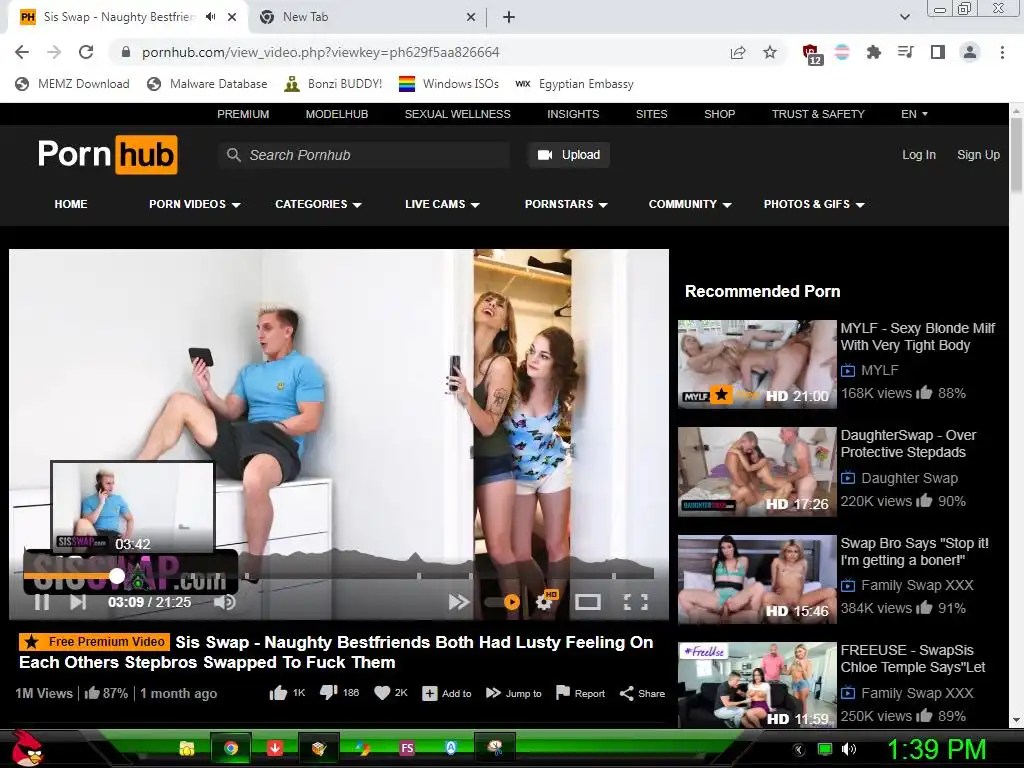This screenshot has width=1024, height=768.
Task: Open Chrome from the taskbar
Action: click(231, 748)
